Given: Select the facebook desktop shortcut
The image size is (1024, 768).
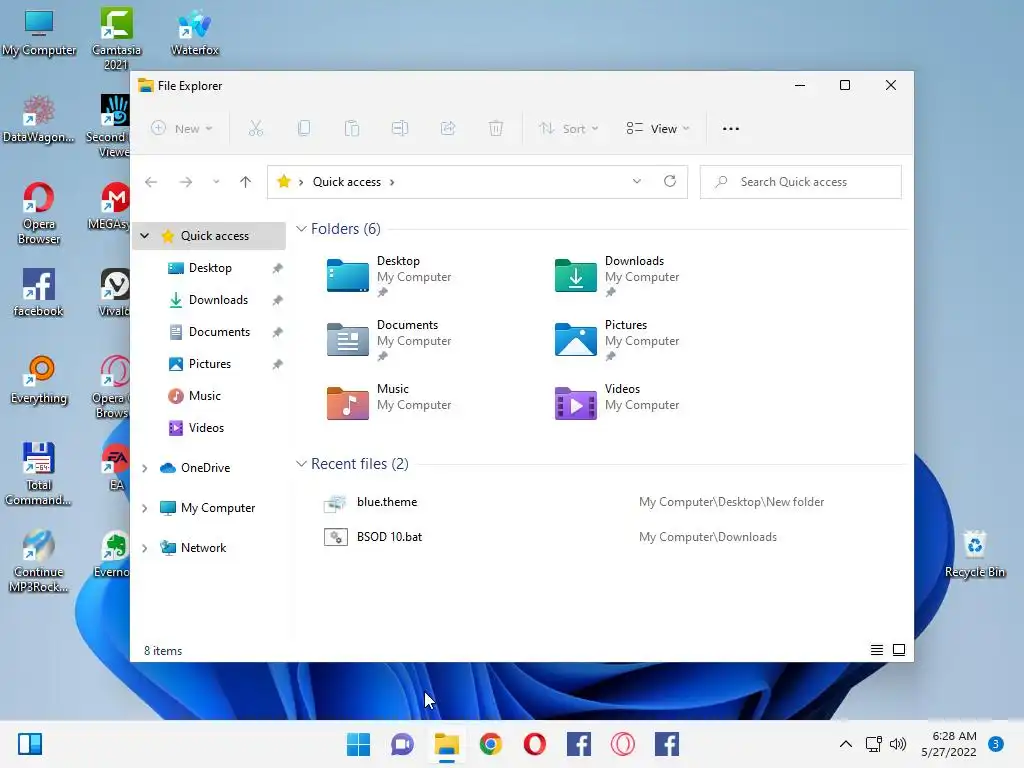Looking at the screenshot, I should tap(39, 293).
